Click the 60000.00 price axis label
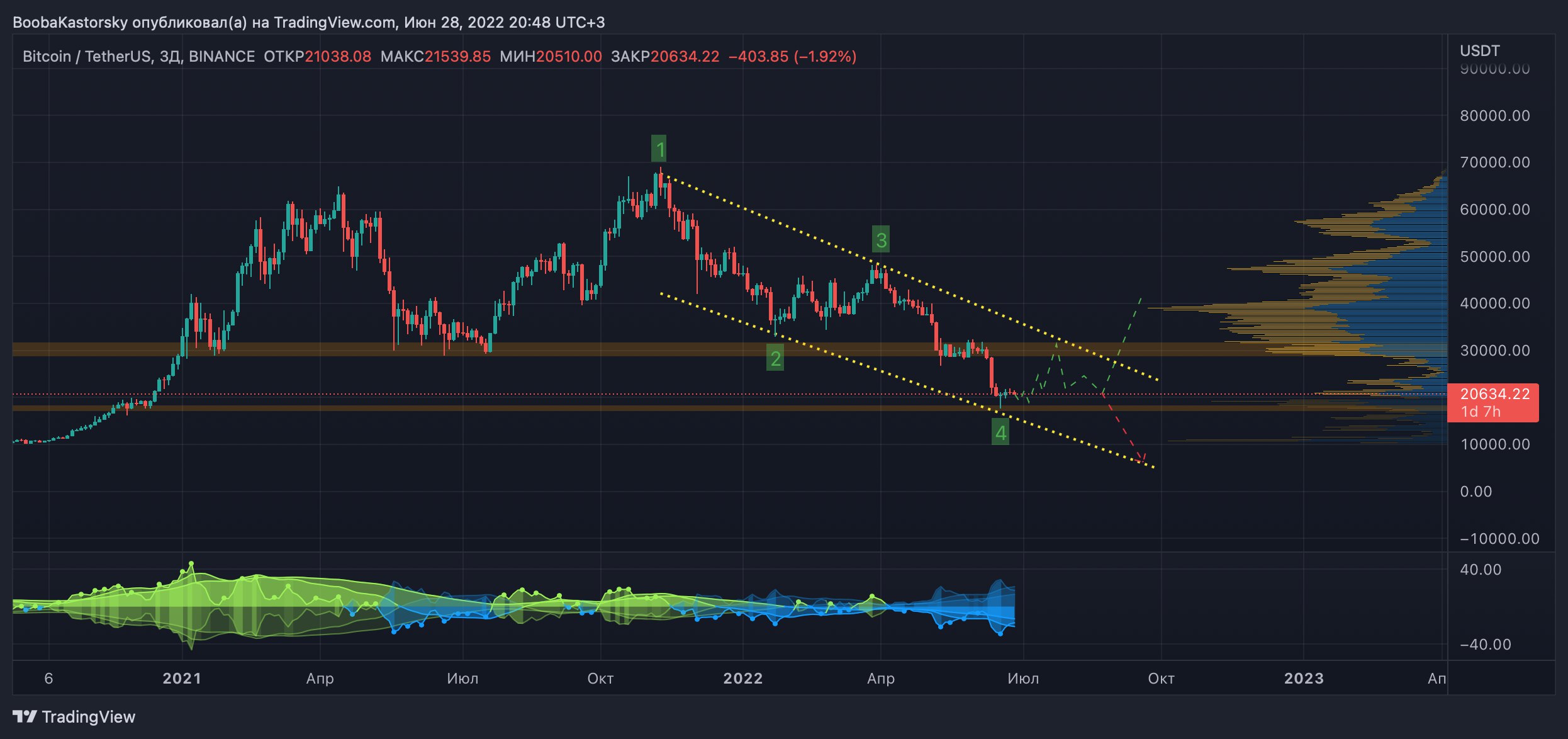 point(1495,210)
